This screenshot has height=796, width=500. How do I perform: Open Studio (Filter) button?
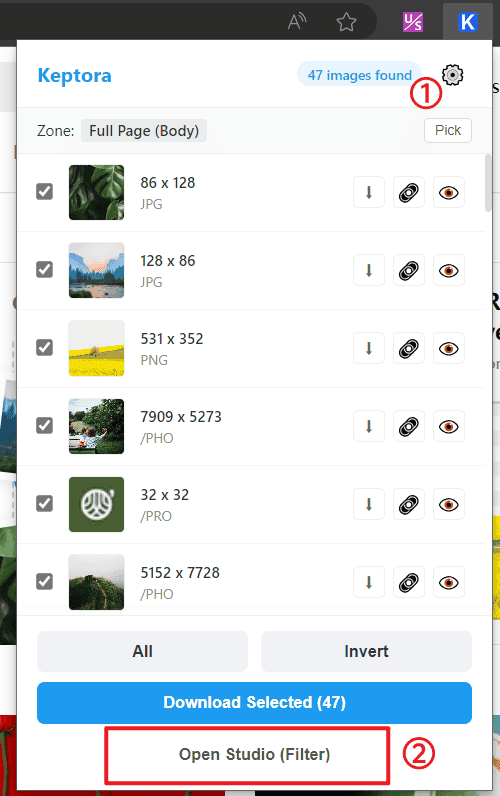click(x=254, y=754)
